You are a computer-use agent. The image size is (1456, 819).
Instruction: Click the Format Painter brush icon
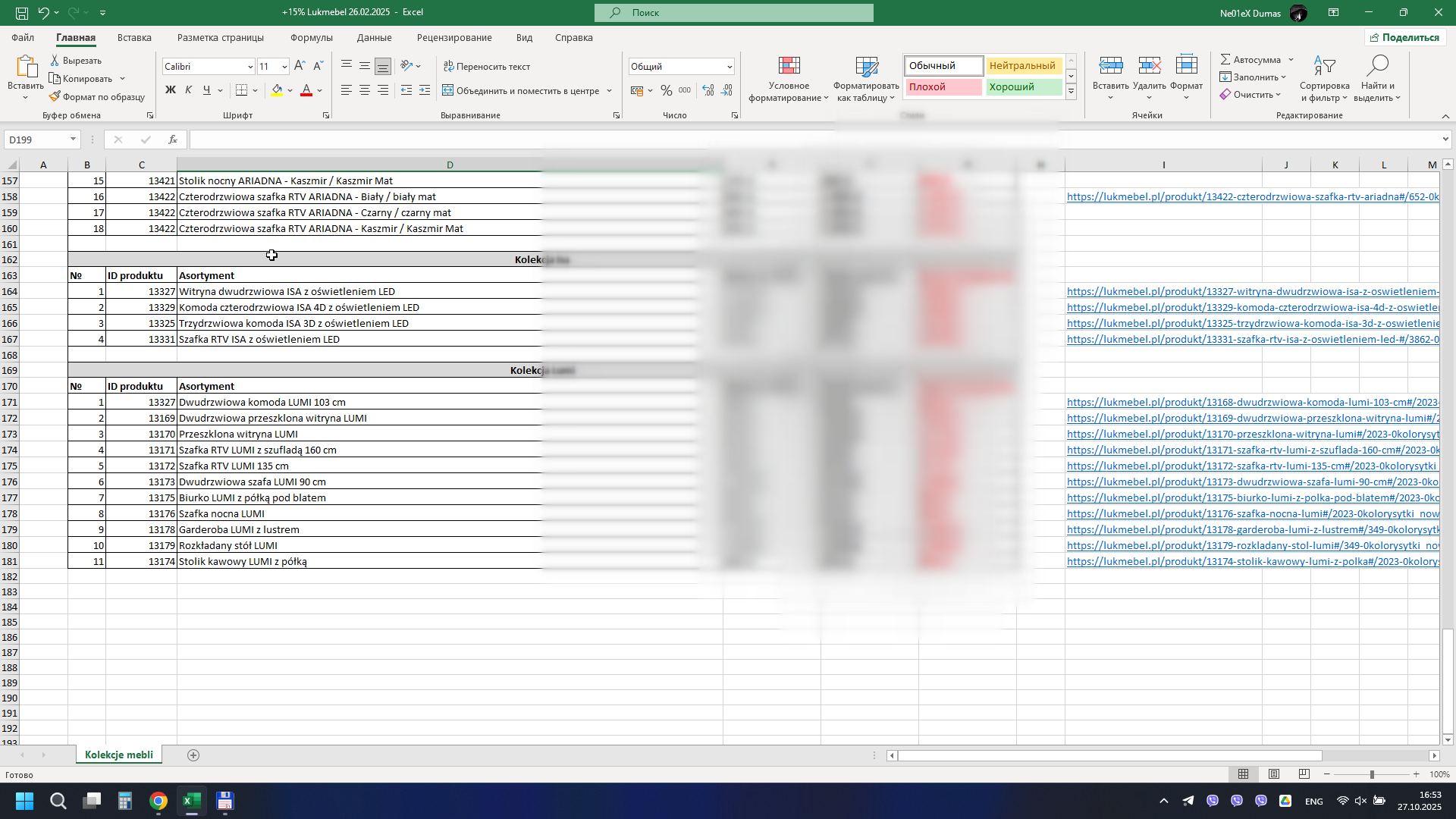[x=55, y=97]
